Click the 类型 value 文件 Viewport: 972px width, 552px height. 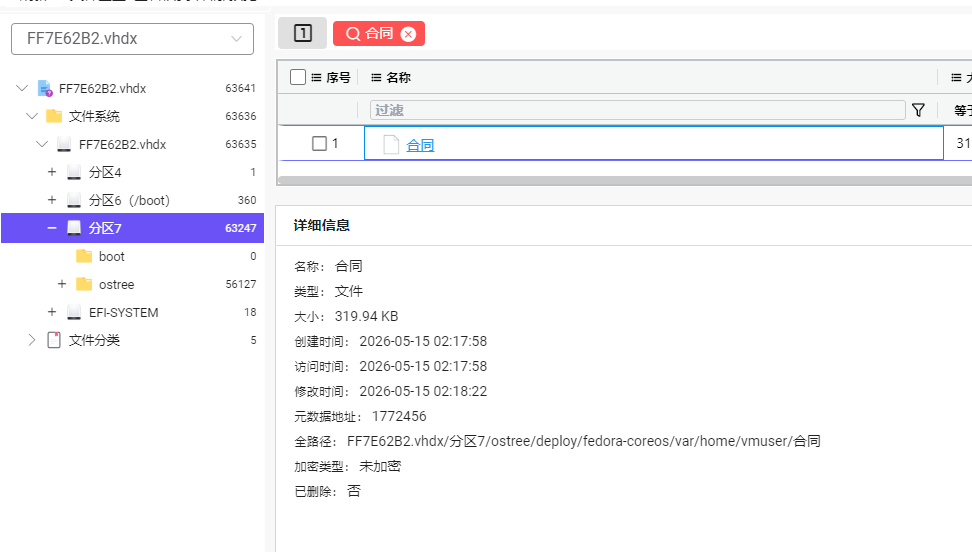point(349,292)
